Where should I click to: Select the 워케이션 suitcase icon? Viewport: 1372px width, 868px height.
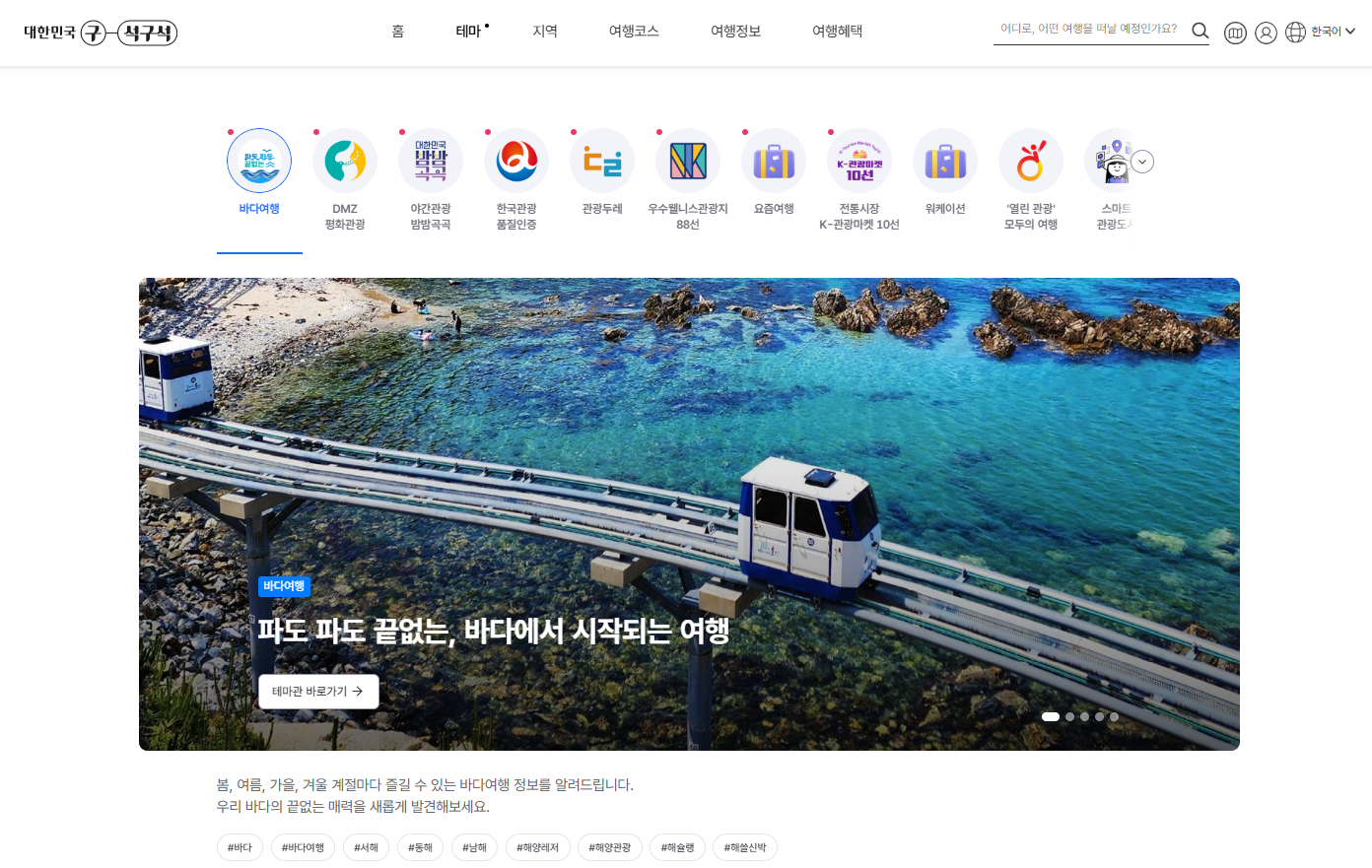[945, 161]
